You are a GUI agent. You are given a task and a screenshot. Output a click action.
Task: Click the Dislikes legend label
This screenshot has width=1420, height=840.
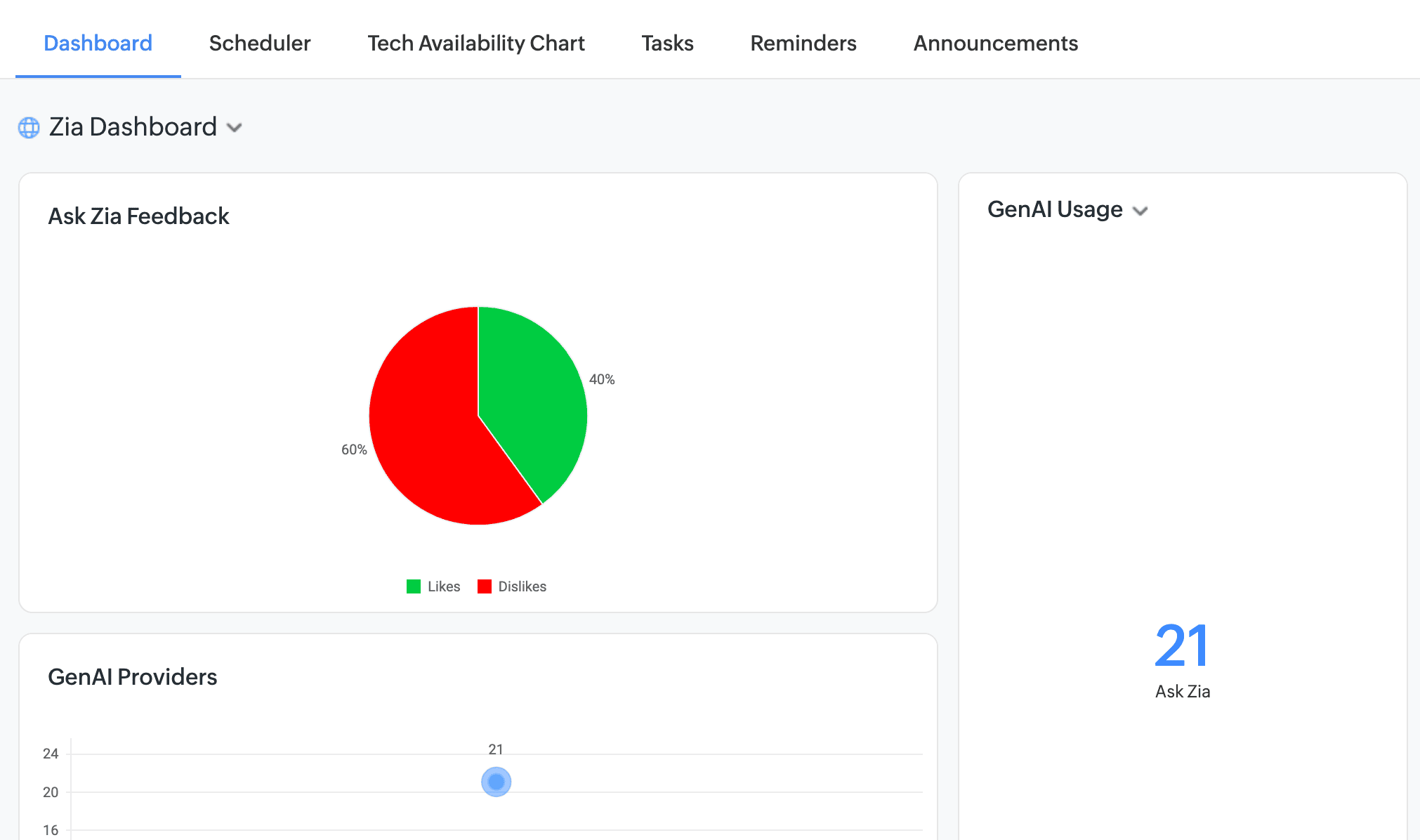tap(522, 586)
